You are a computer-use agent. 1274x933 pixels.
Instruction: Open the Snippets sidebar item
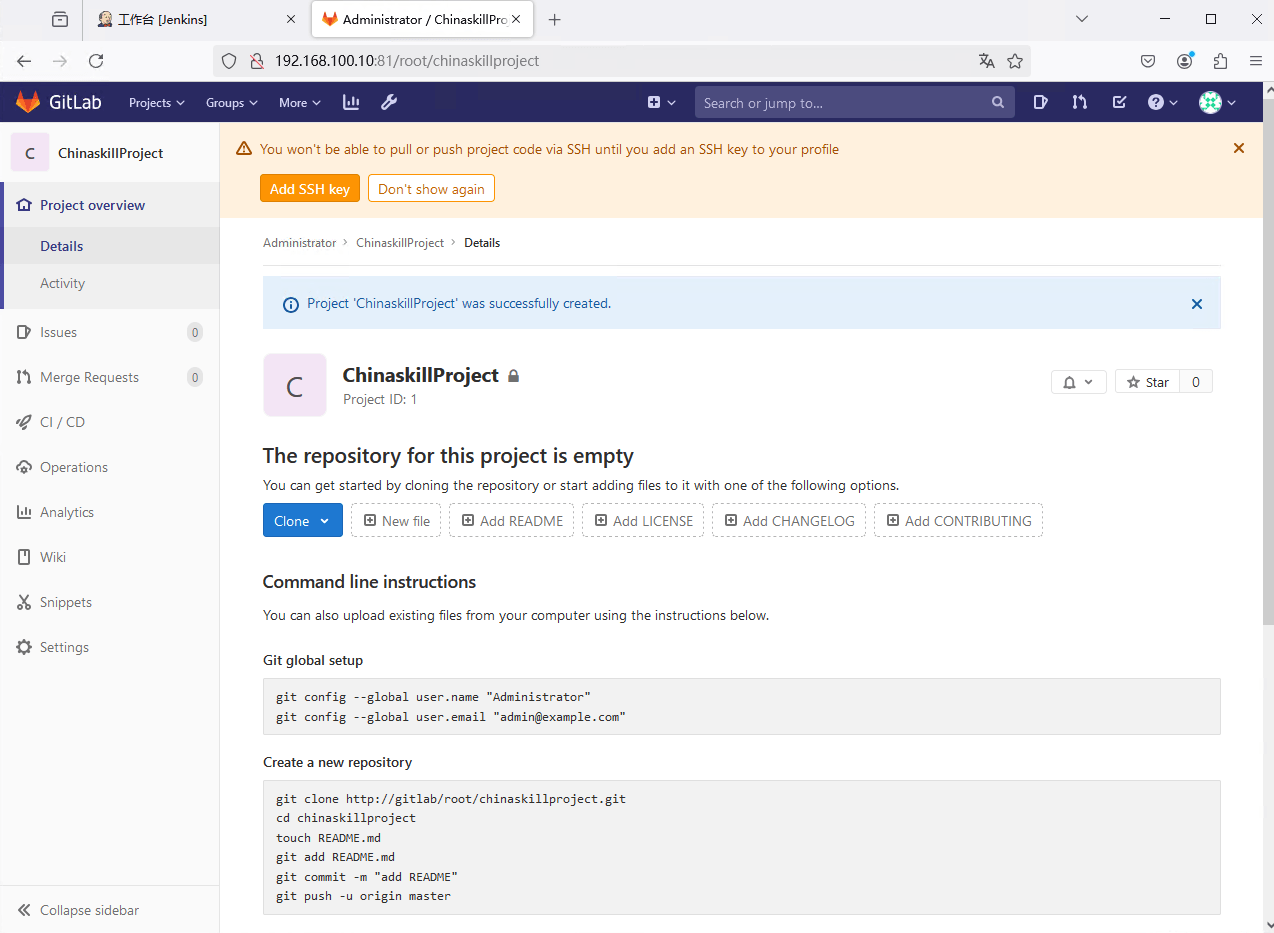(65, 602)
